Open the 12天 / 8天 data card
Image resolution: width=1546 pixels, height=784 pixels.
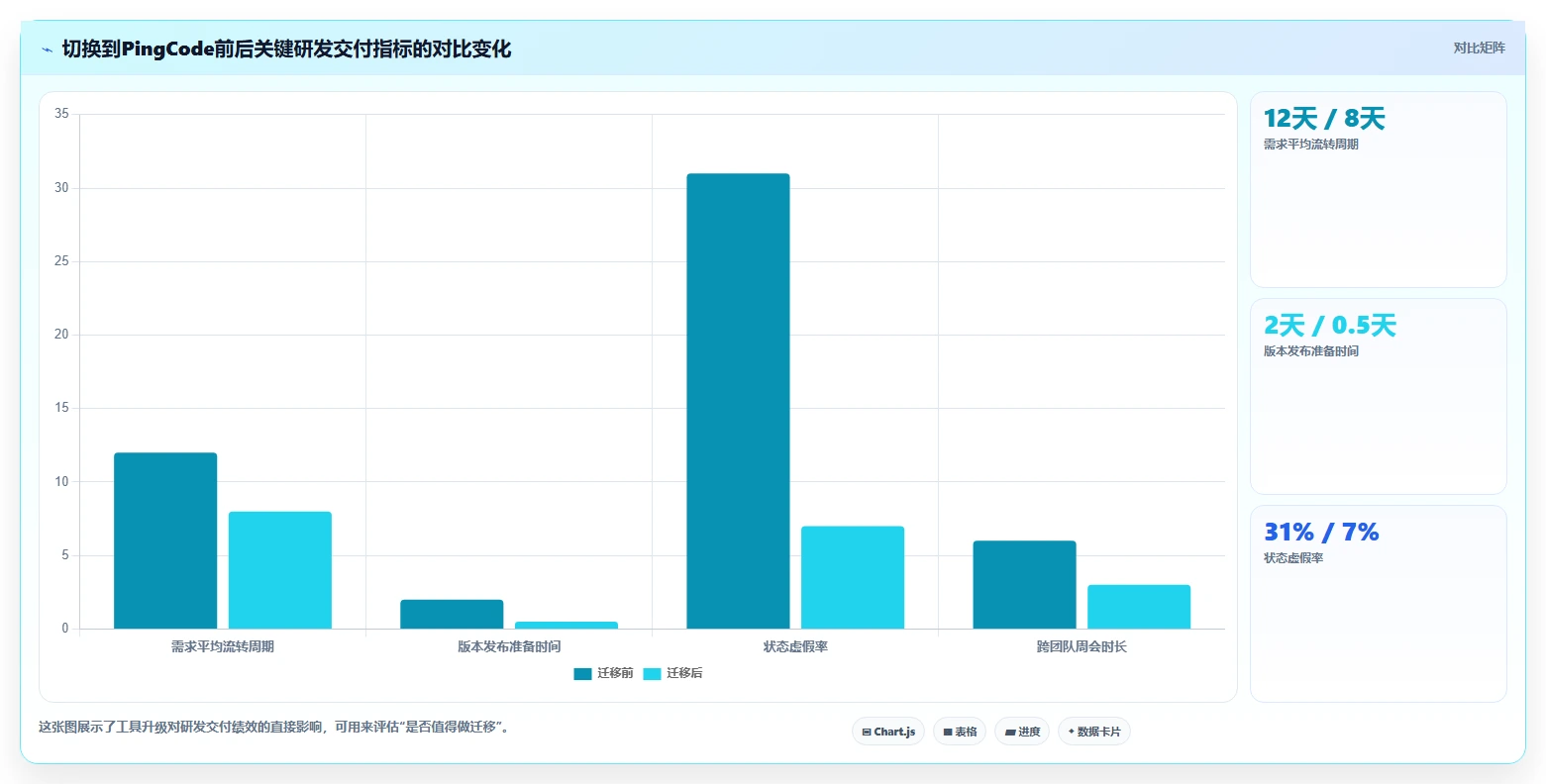1379,189
